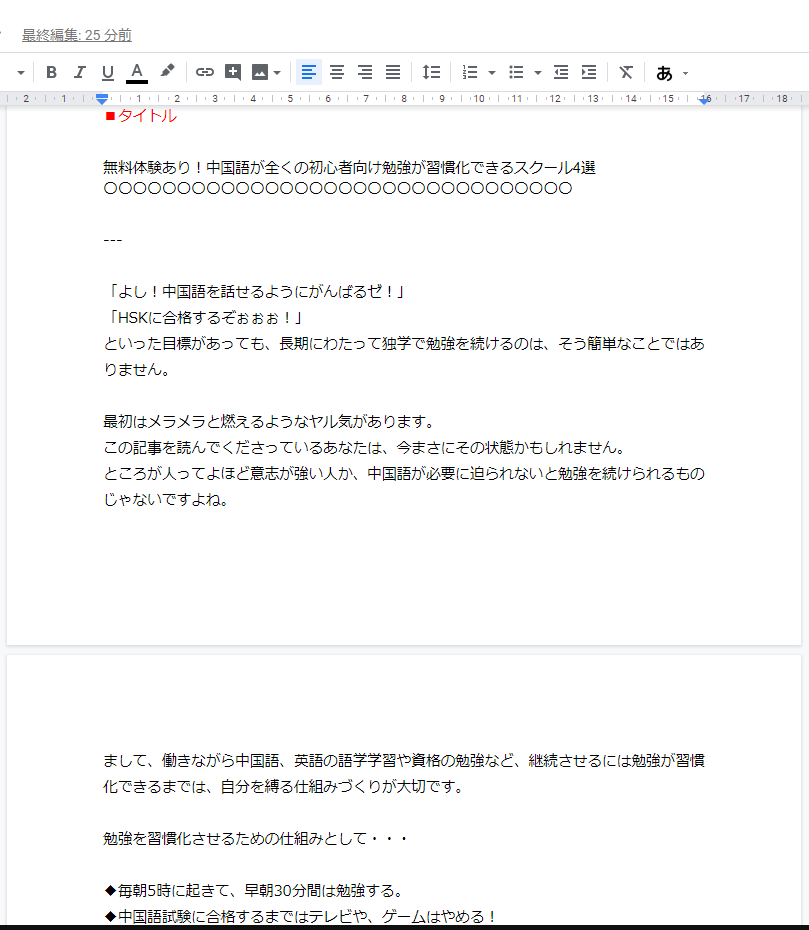Open the 最終編集: 25 分前 history link
This screenshot has height=930, width=809.
tap(77, 35)
